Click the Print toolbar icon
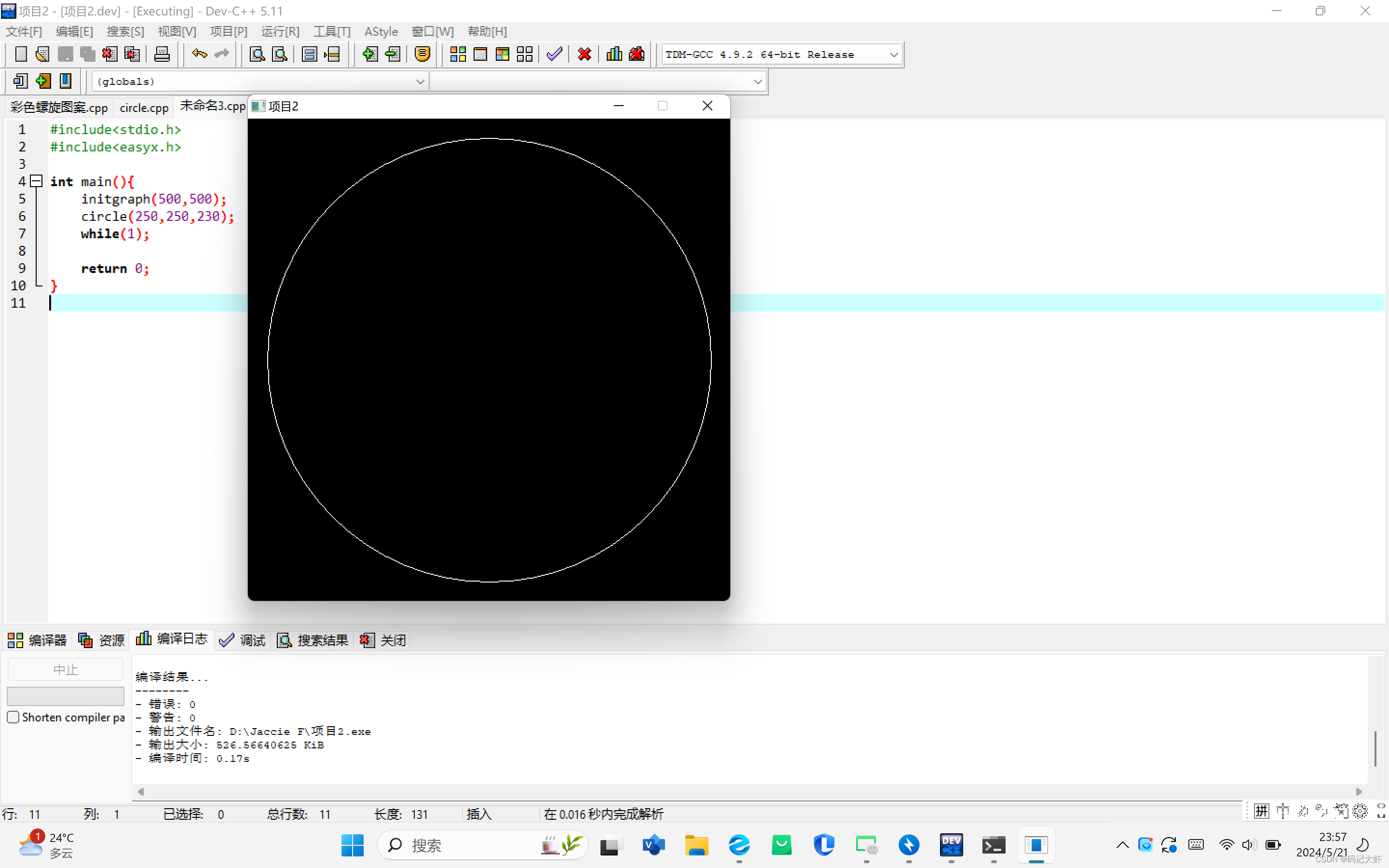The width and height of the screenshot is (1389, 868). (x=162, y=54)
